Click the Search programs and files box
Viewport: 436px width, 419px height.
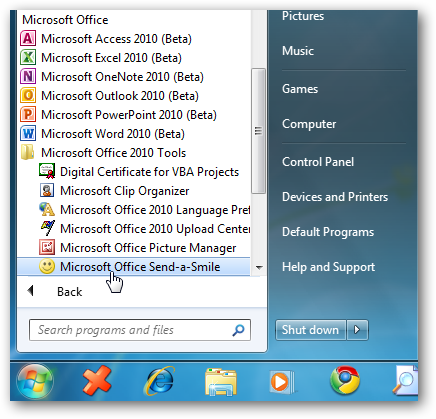(140, 330)
